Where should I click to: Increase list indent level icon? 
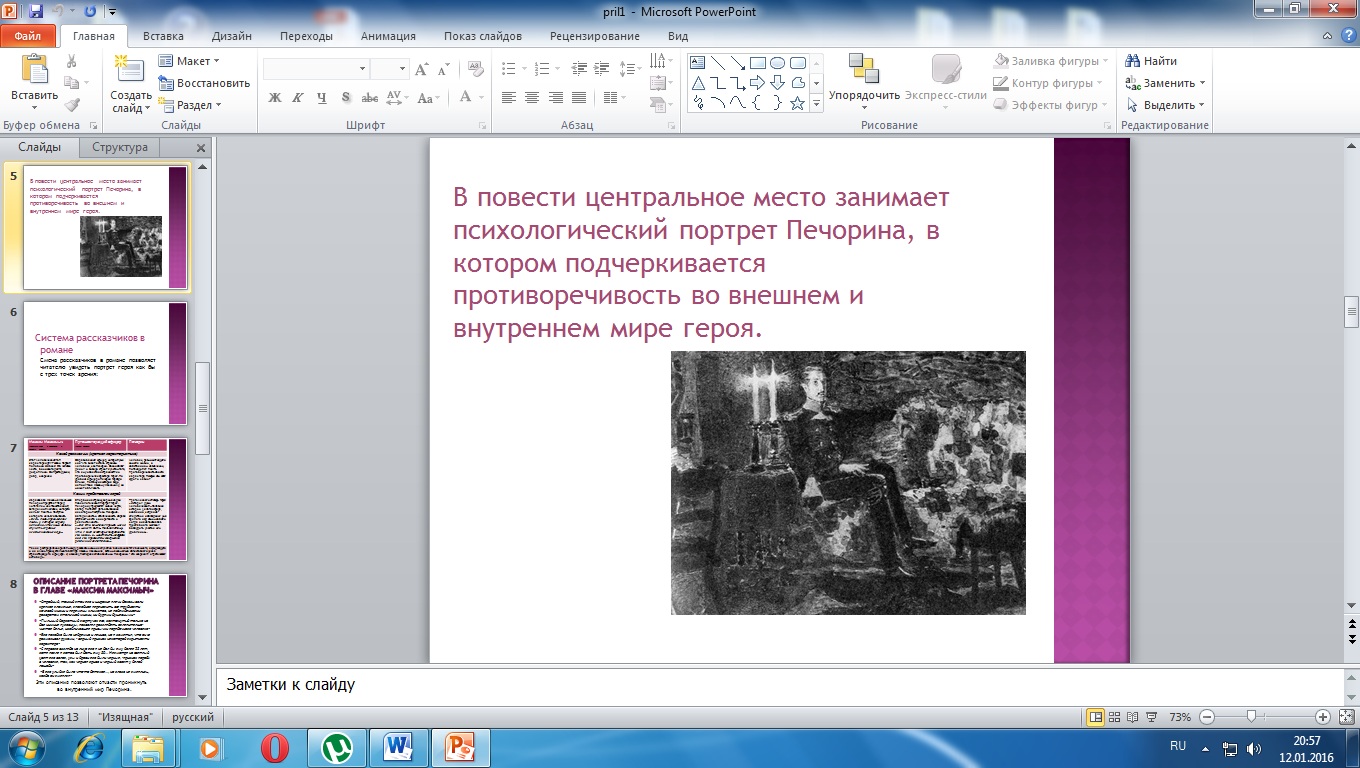pos(602,69)
